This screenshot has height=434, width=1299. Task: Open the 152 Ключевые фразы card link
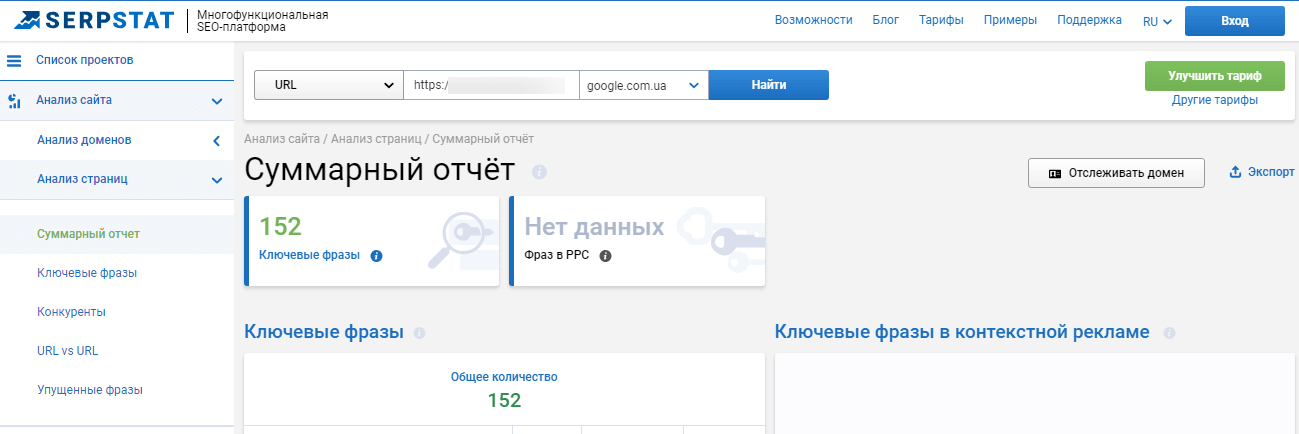coord(309,255)
